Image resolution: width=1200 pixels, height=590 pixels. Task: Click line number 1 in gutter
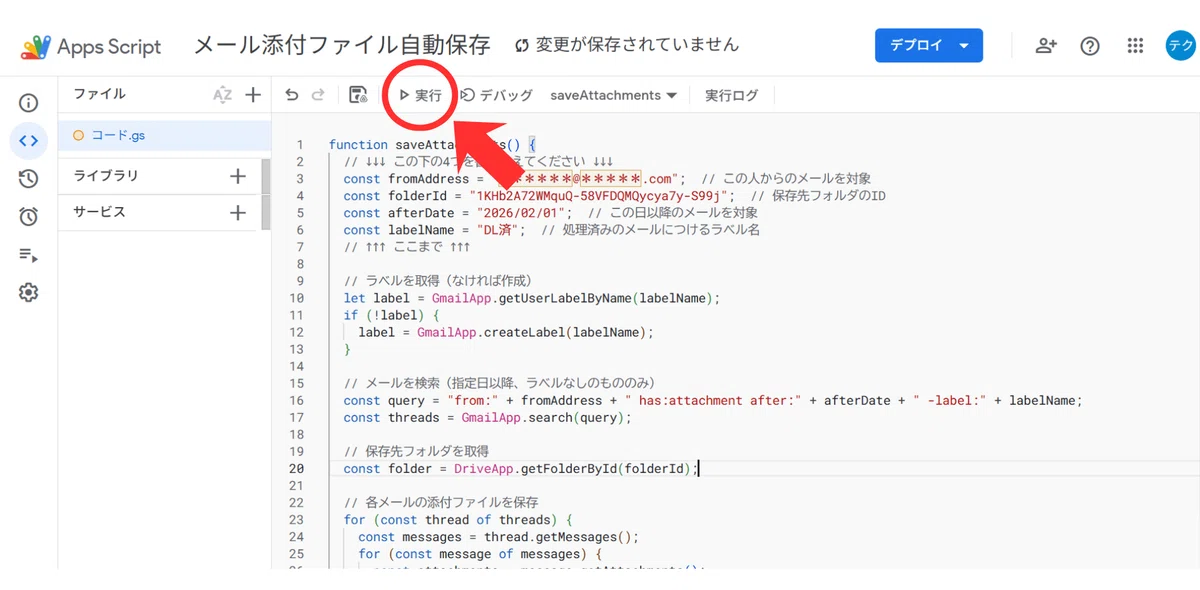point(299,145)
